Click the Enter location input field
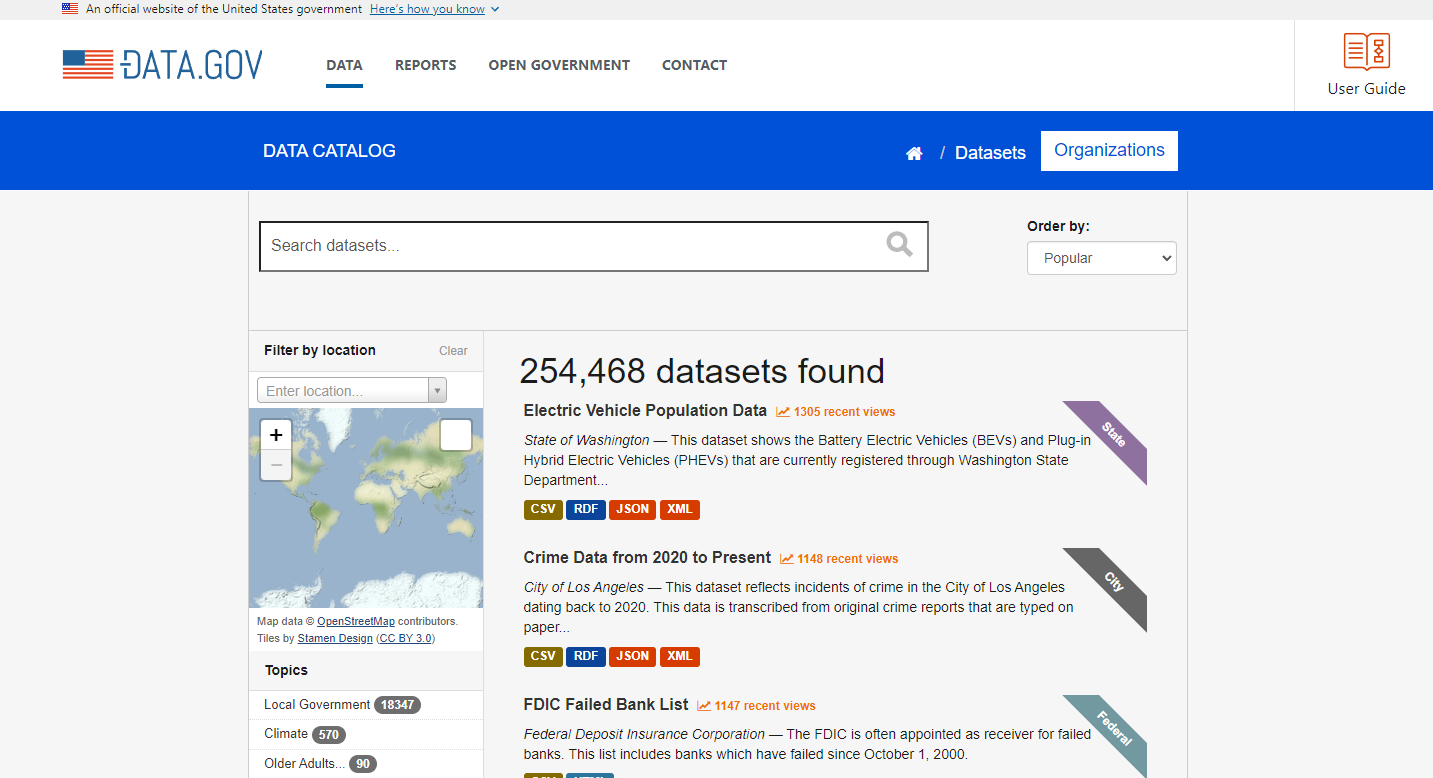 tap(343, 391)
